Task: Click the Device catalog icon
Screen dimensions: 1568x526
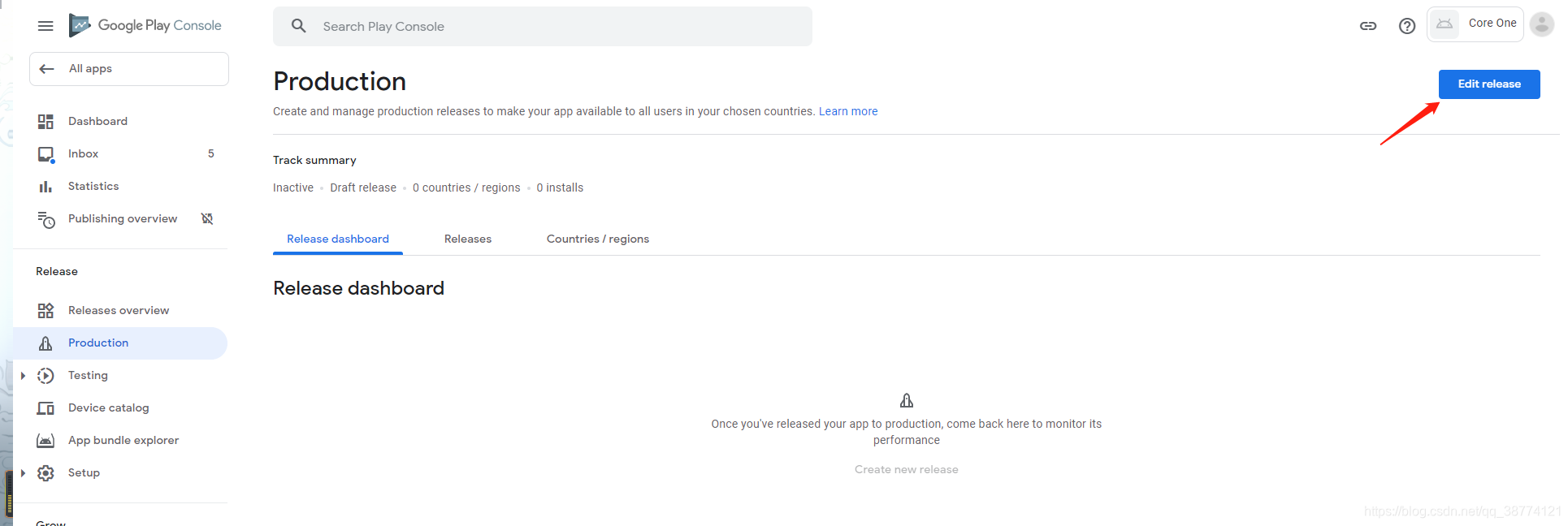Action: pyautogui.click(x=45, y=408)
